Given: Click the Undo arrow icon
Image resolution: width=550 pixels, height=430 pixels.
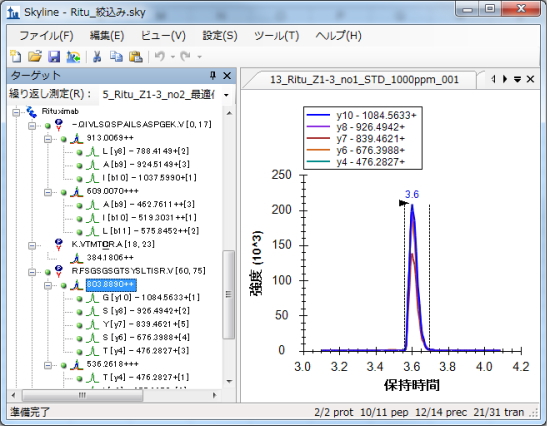Looking at the screenshot, I should point(160,56).
